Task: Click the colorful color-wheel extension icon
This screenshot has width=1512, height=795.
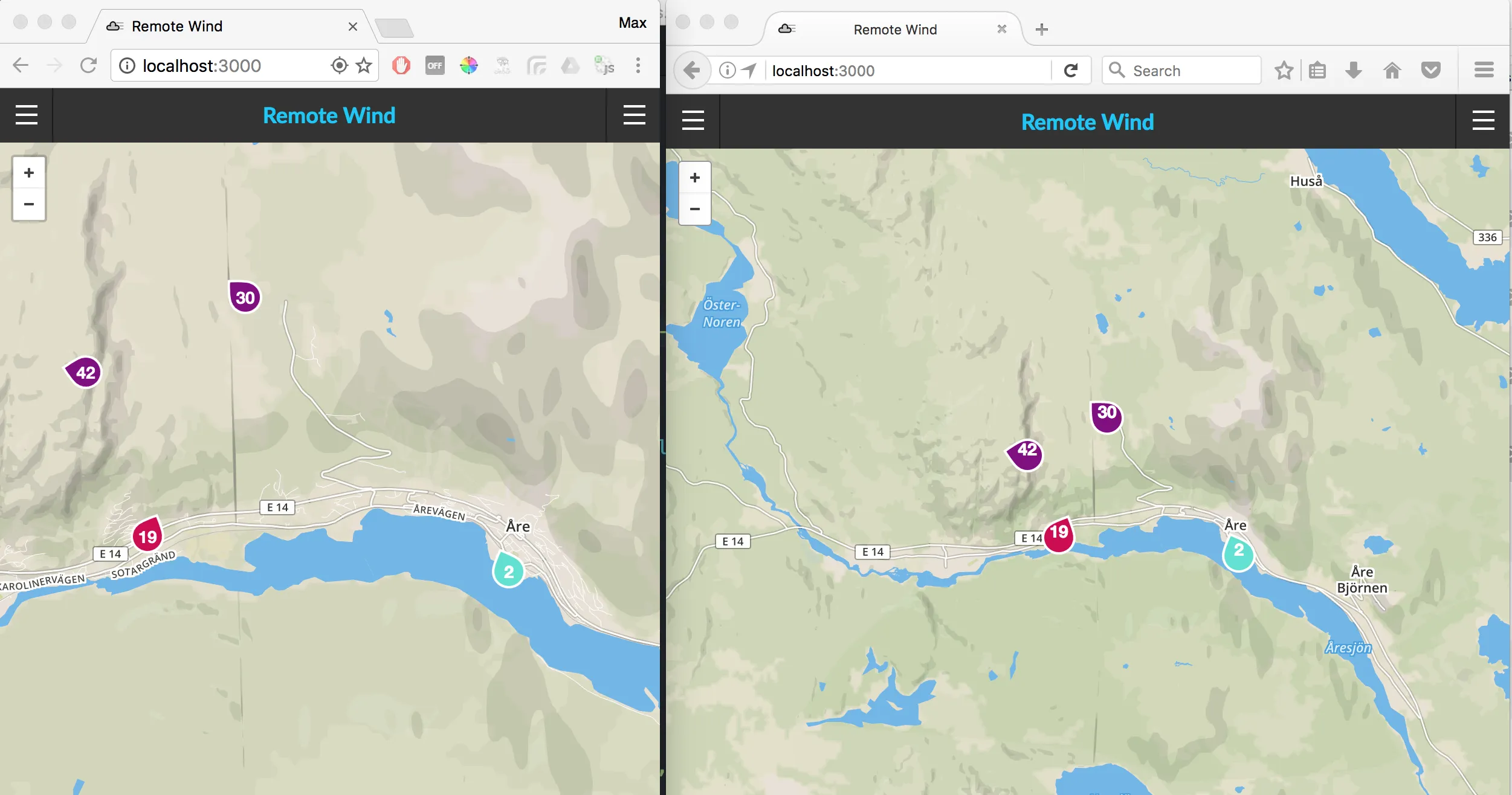Action: [x=468, y=65]
